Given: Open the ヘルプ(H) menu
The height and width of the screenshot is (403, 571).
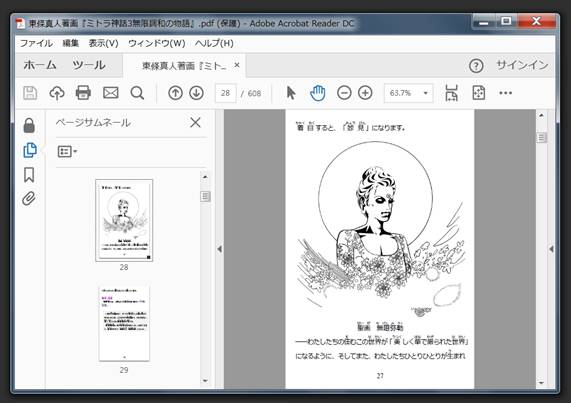Looking at the screenshot, I should click(x=214, y=43).
